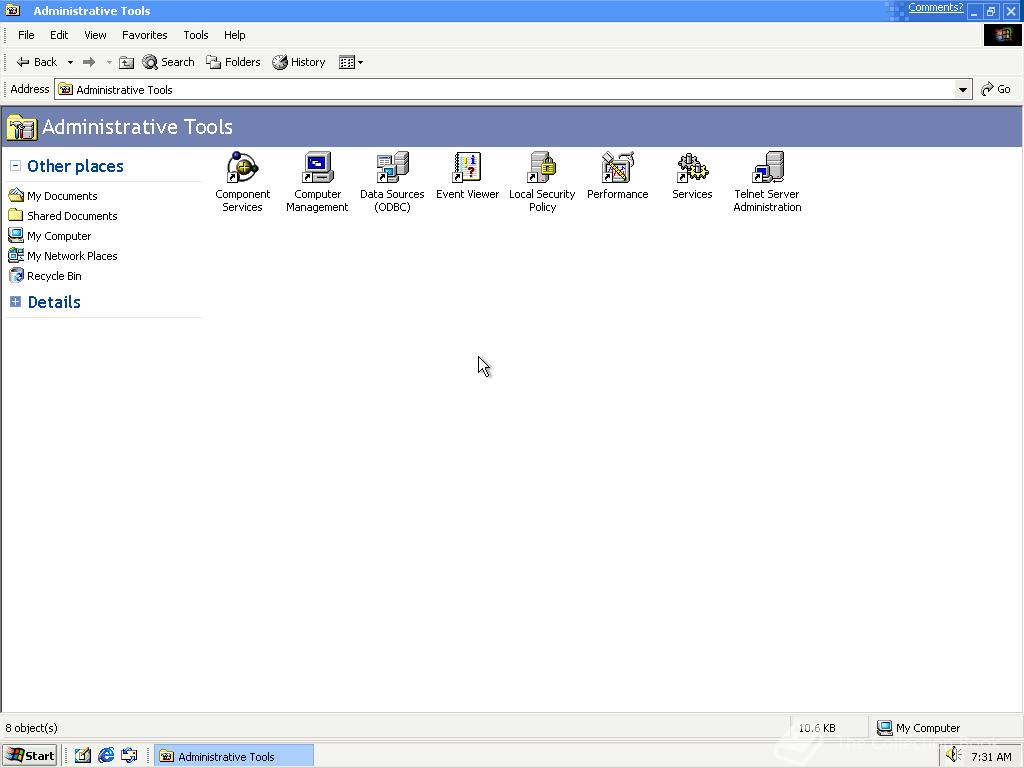The image size is (1024, 768).
Task: Go to My Documents link
Action: (53, 196)
